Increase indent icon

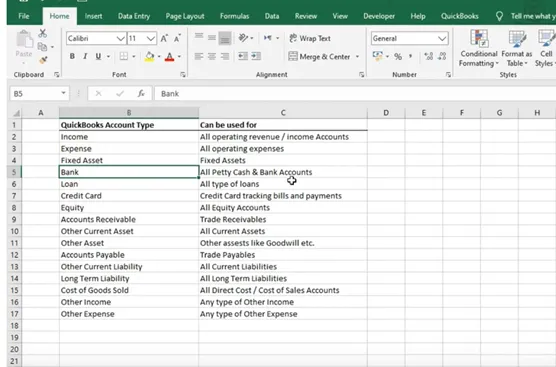click(x=256, y=56)
